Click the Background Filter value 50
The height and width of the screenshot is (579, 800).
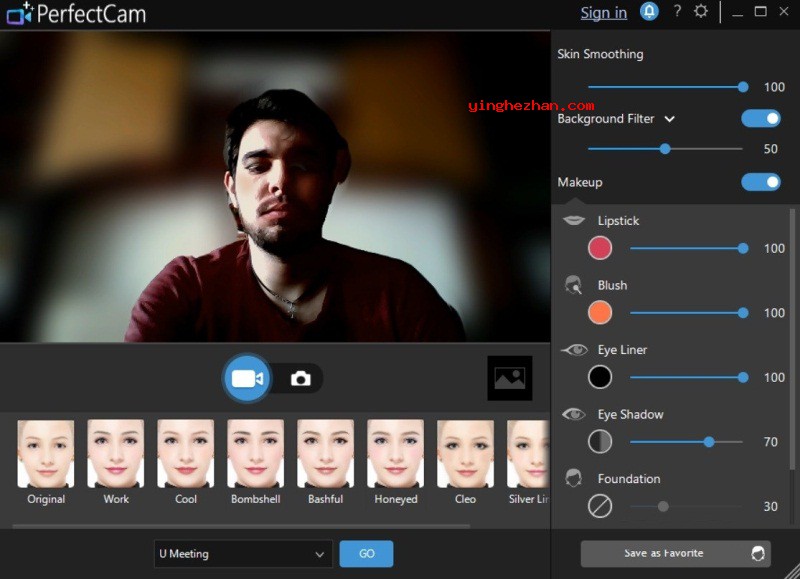coord(770,149)
